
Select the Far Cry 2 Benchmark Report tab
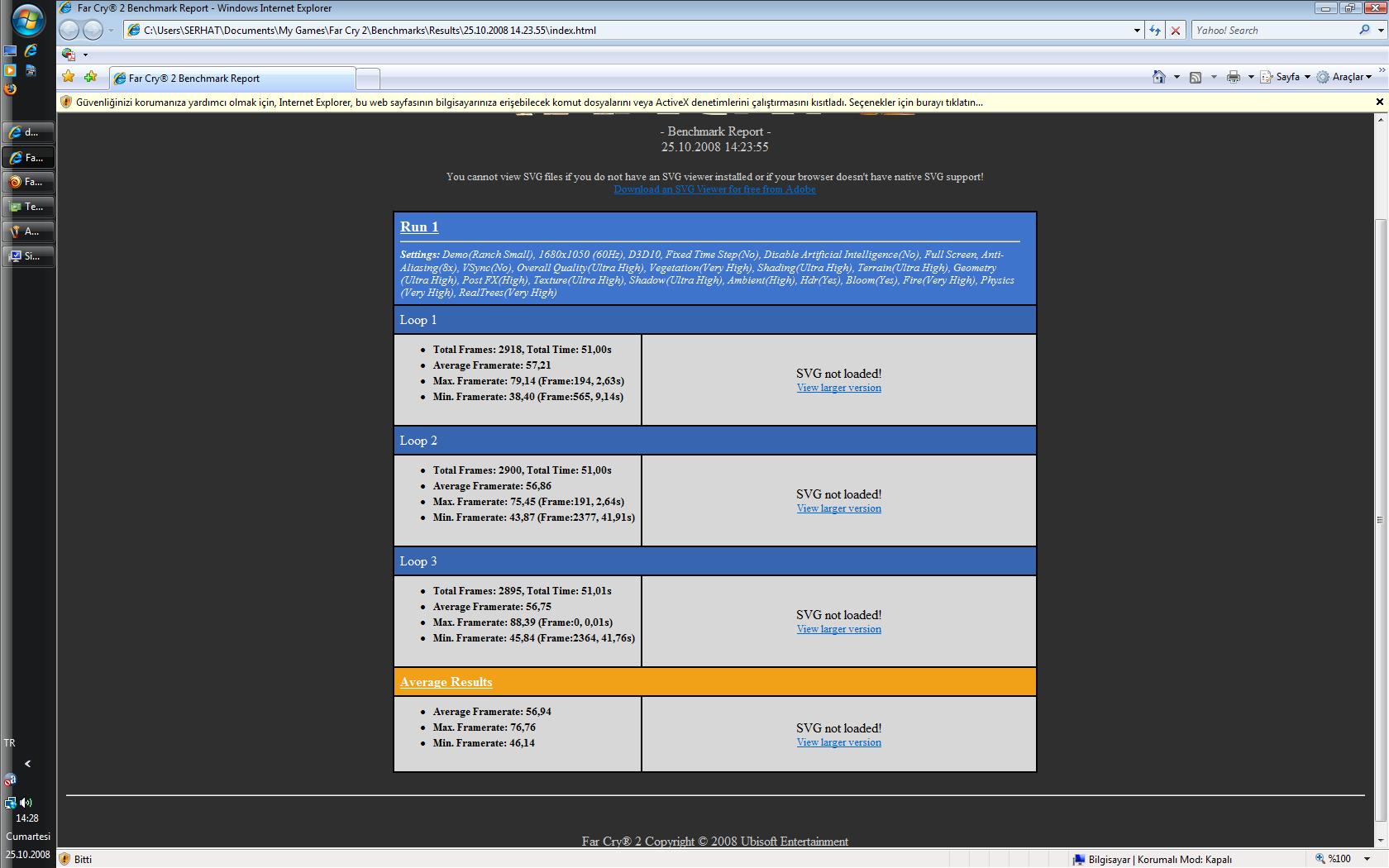pos(232,79)
